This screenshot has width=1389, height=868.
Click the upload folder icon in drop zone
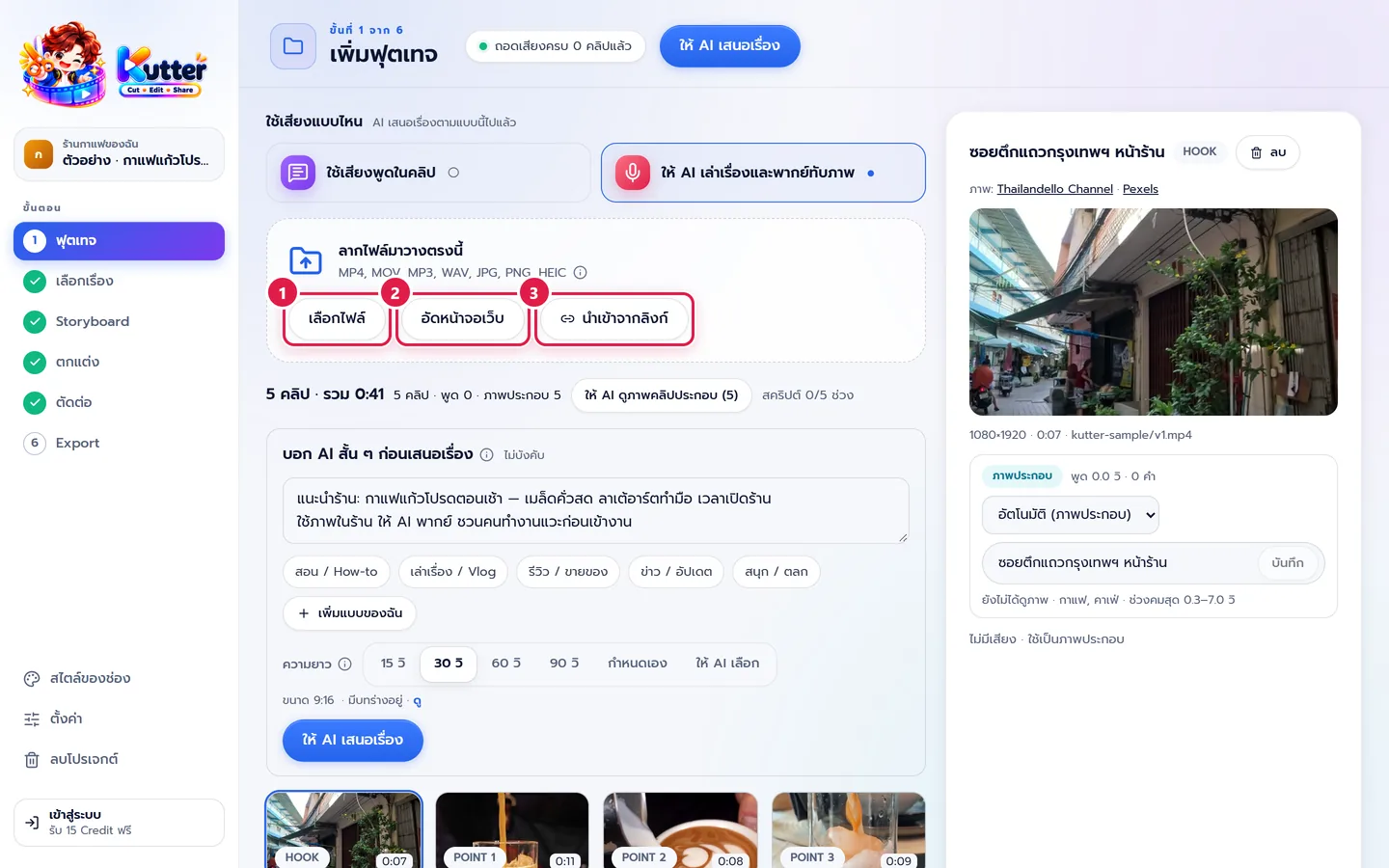[306, 260]
